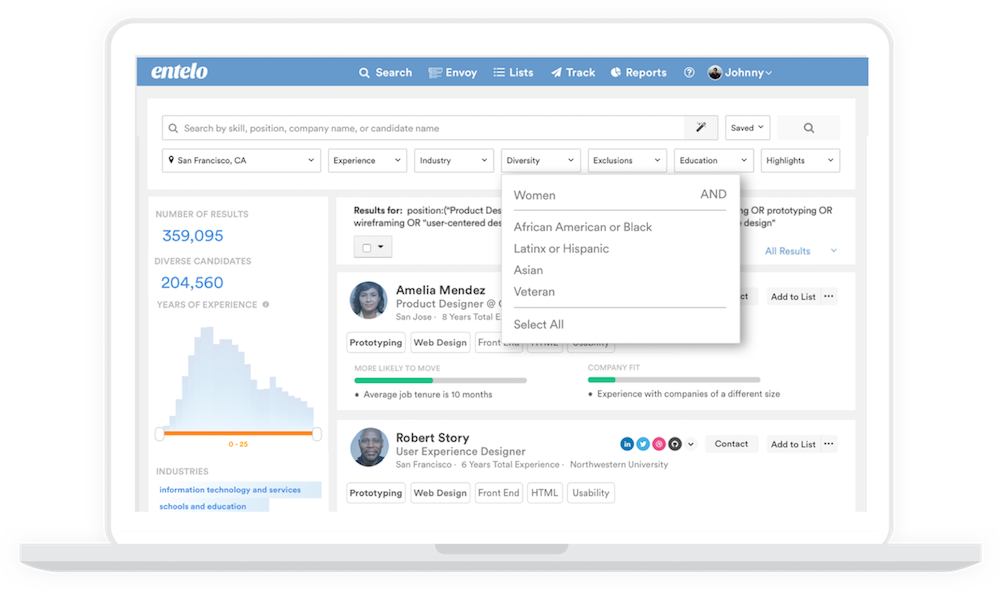1000x591 pixels.
Task: Click the right years-of-experience slider handle
Action: [316, 434]
